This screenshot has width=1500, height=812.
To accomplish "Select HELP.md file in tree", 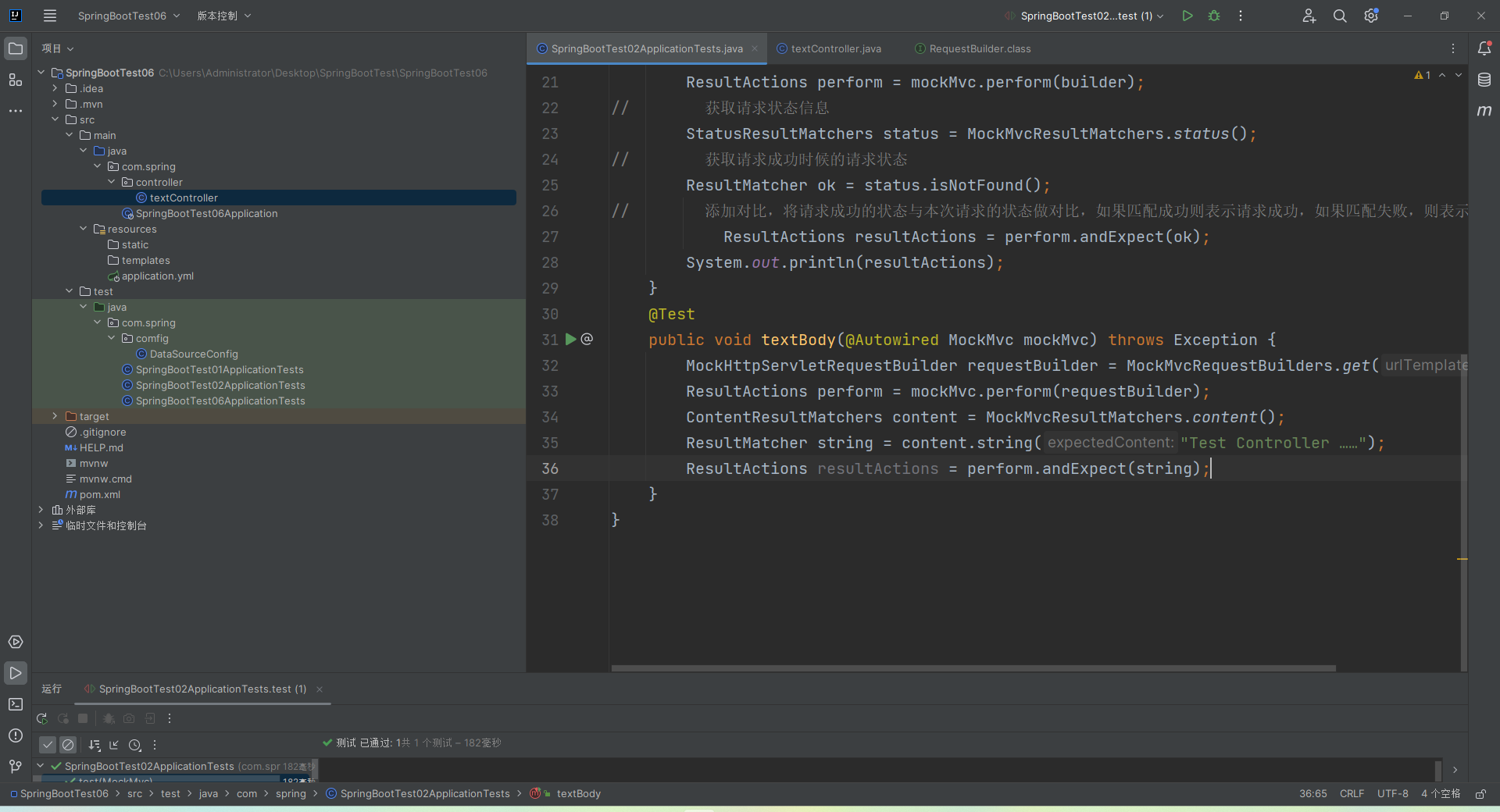I will click(x=101, y=447).
